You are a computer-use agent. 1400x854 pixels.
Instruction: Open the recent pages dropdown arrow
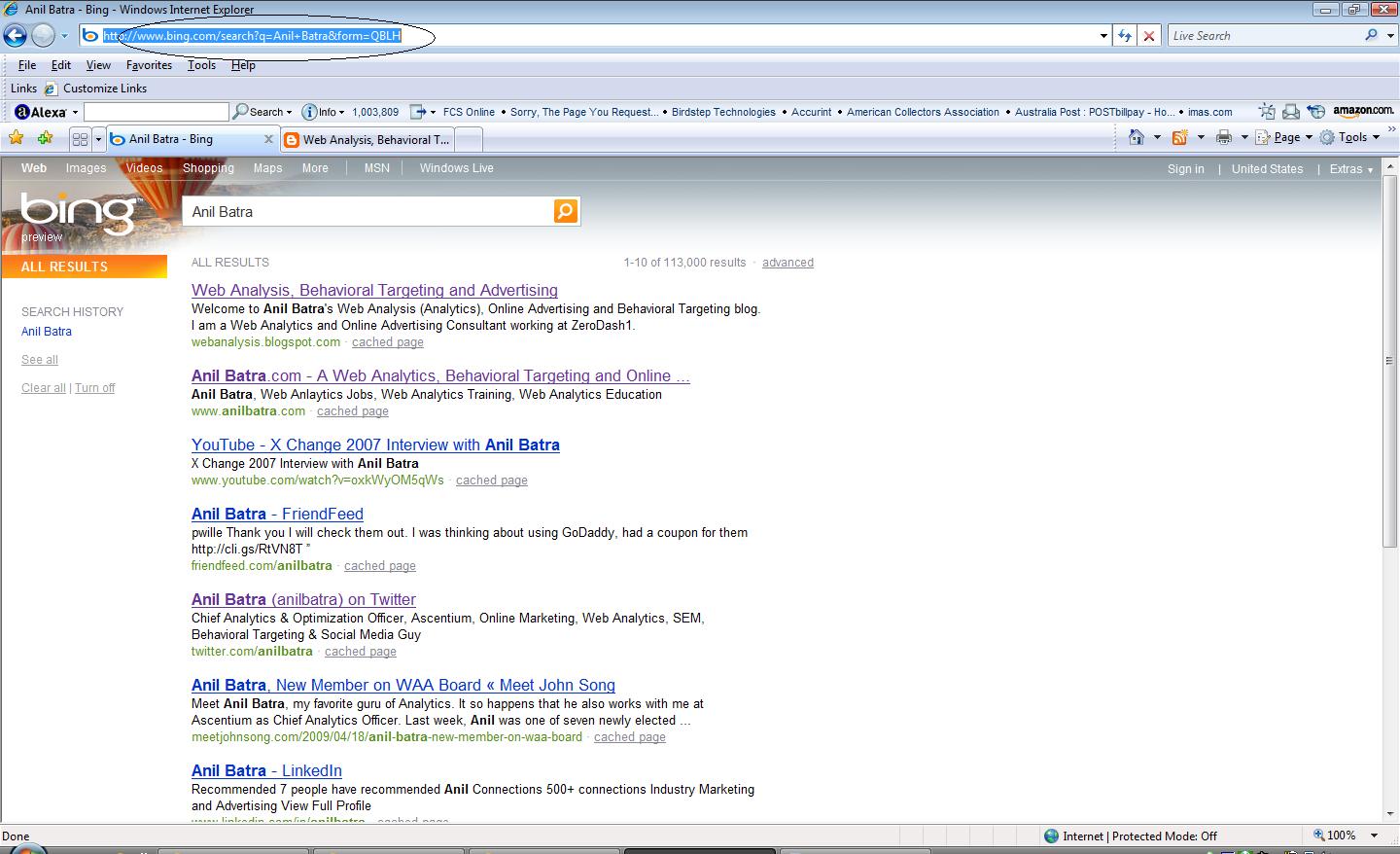pyautogui.click(x=64, y=36)
